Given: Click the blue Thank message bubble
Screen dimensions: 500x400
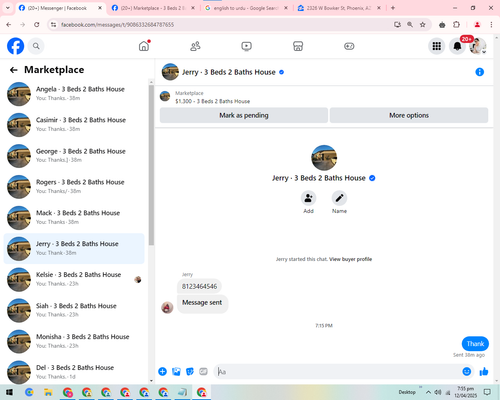Looking at the screenshot, I should click(475, 344).
